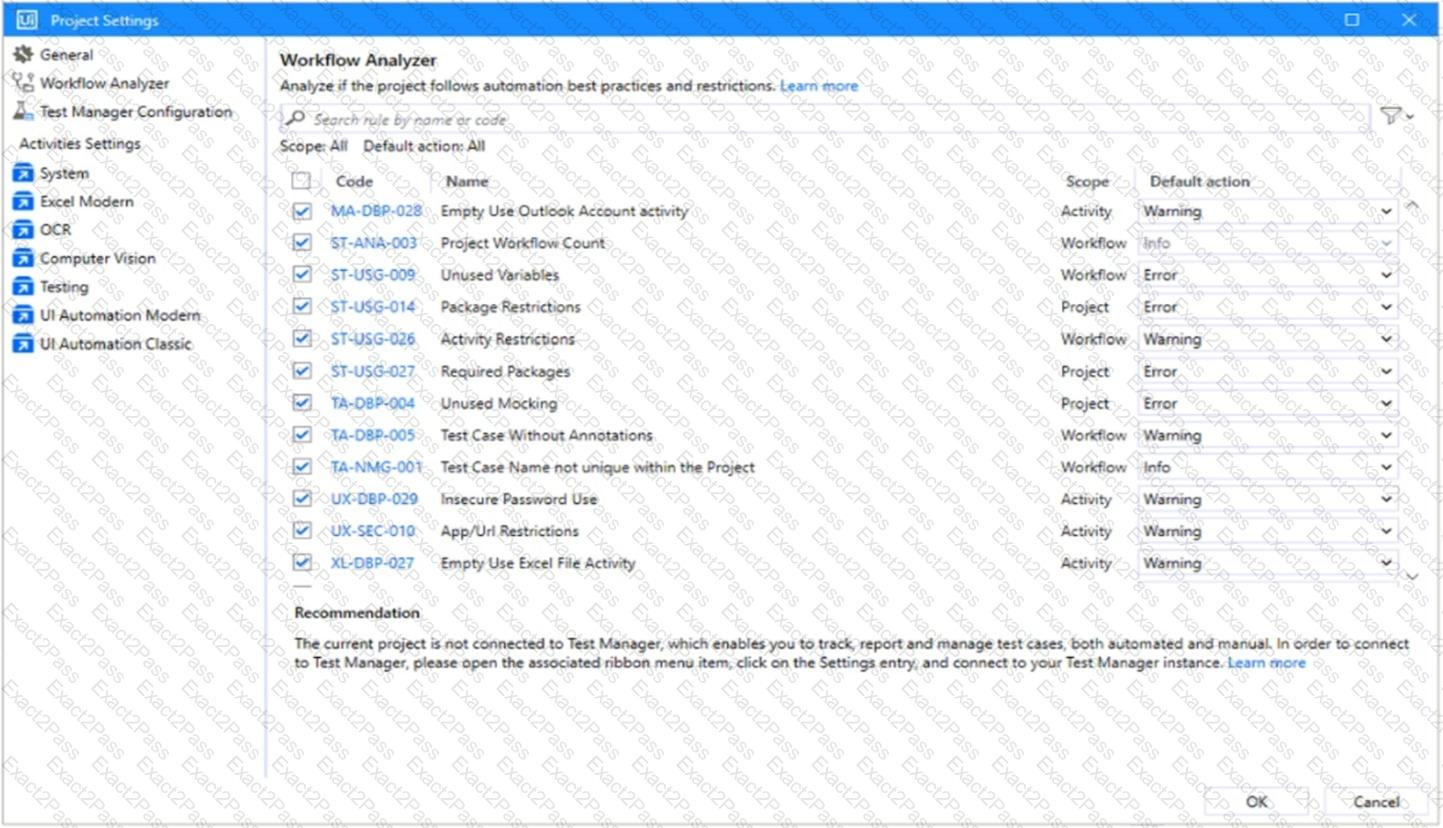Click the rule list scroll down arrow
The width and height of the screenshot is (1443, 828).
point(1412,575)
